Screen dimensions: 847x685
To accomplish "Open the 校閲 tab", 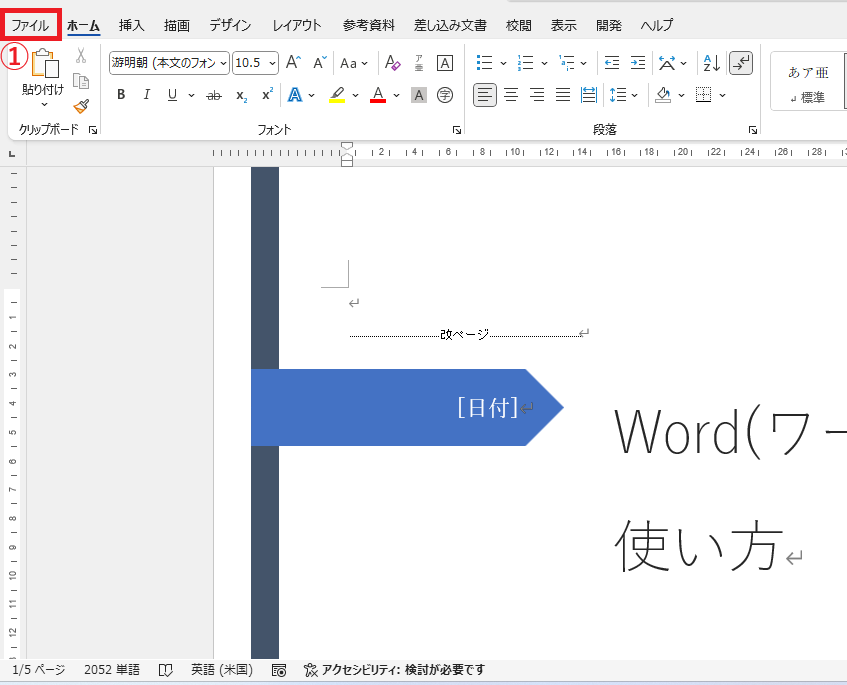I will 519,25.
